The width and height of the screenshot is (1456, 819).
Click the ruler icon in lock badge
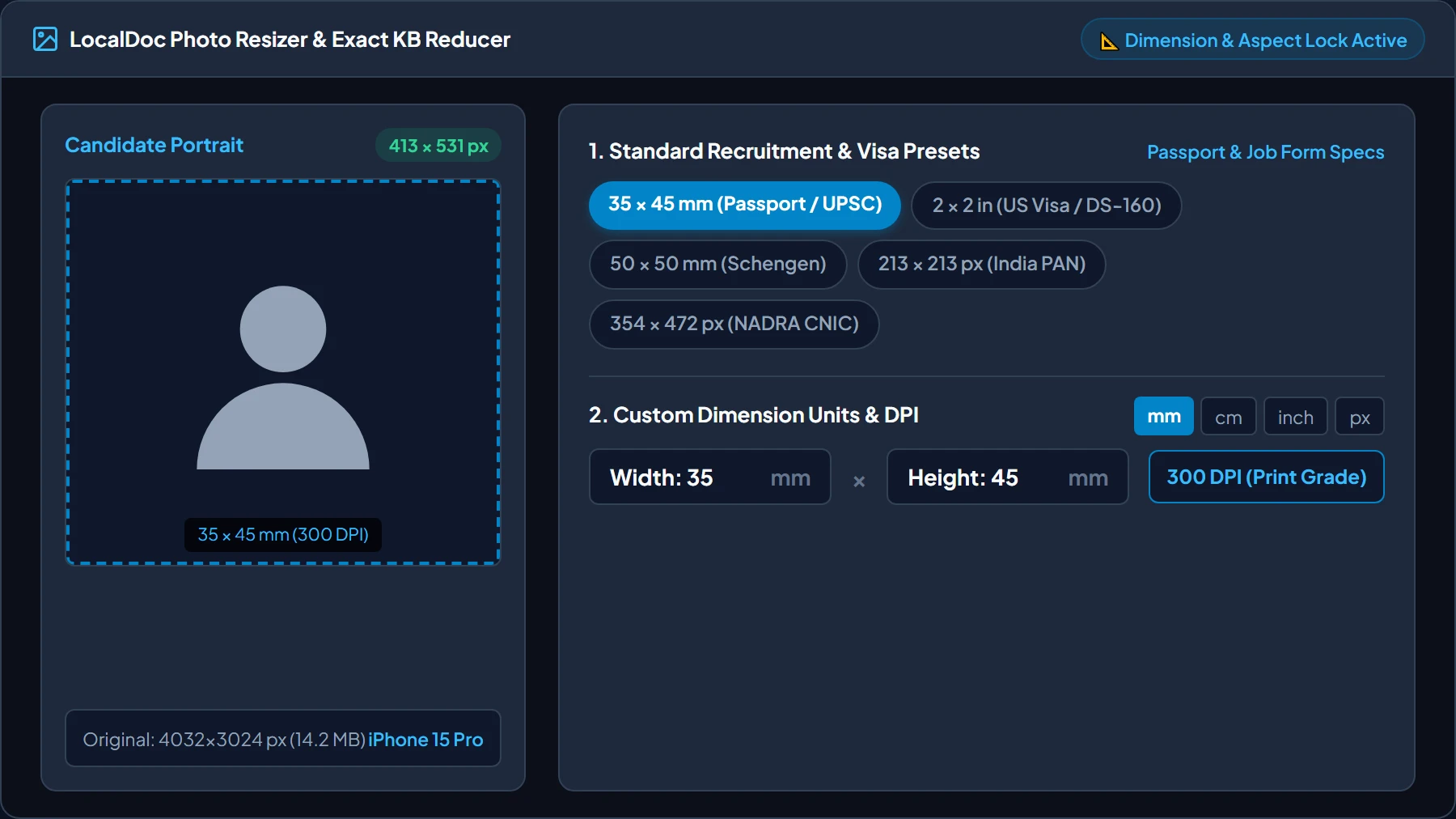[x=1109, y=41]
